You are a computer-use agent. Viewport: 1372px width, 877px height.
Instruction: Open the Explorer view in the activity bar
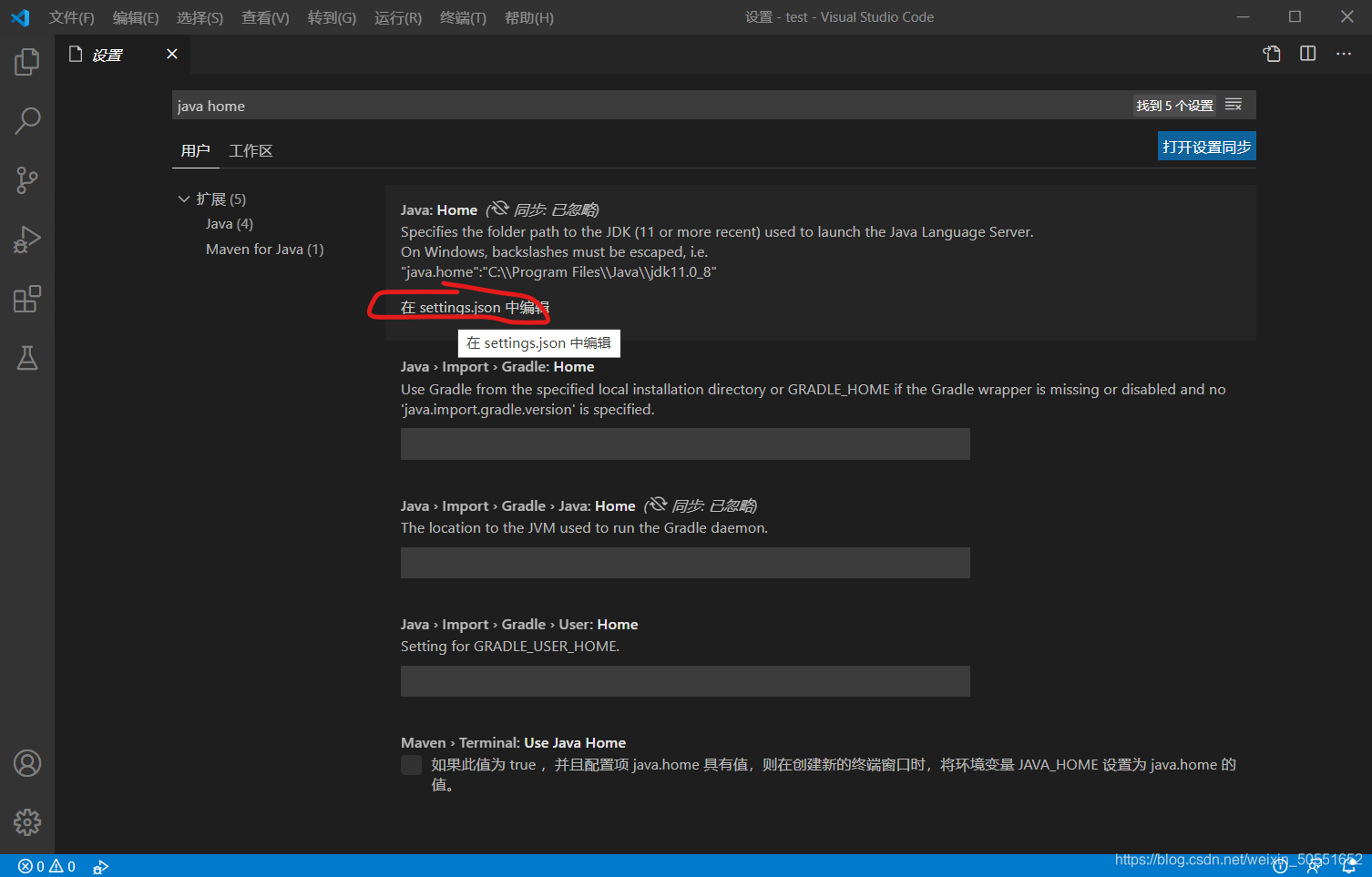(x=27, y=62)
